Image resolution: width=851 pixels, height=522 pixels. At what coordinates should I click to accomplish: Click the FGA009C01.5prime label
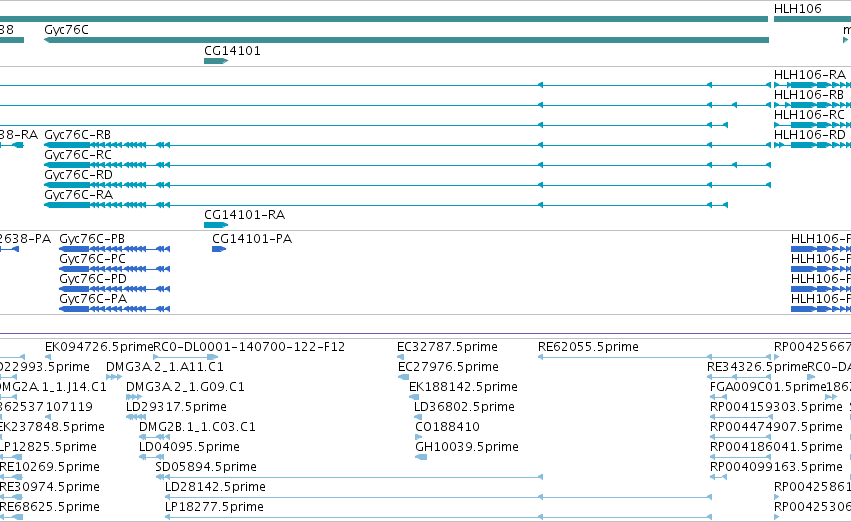click(769, 387)
